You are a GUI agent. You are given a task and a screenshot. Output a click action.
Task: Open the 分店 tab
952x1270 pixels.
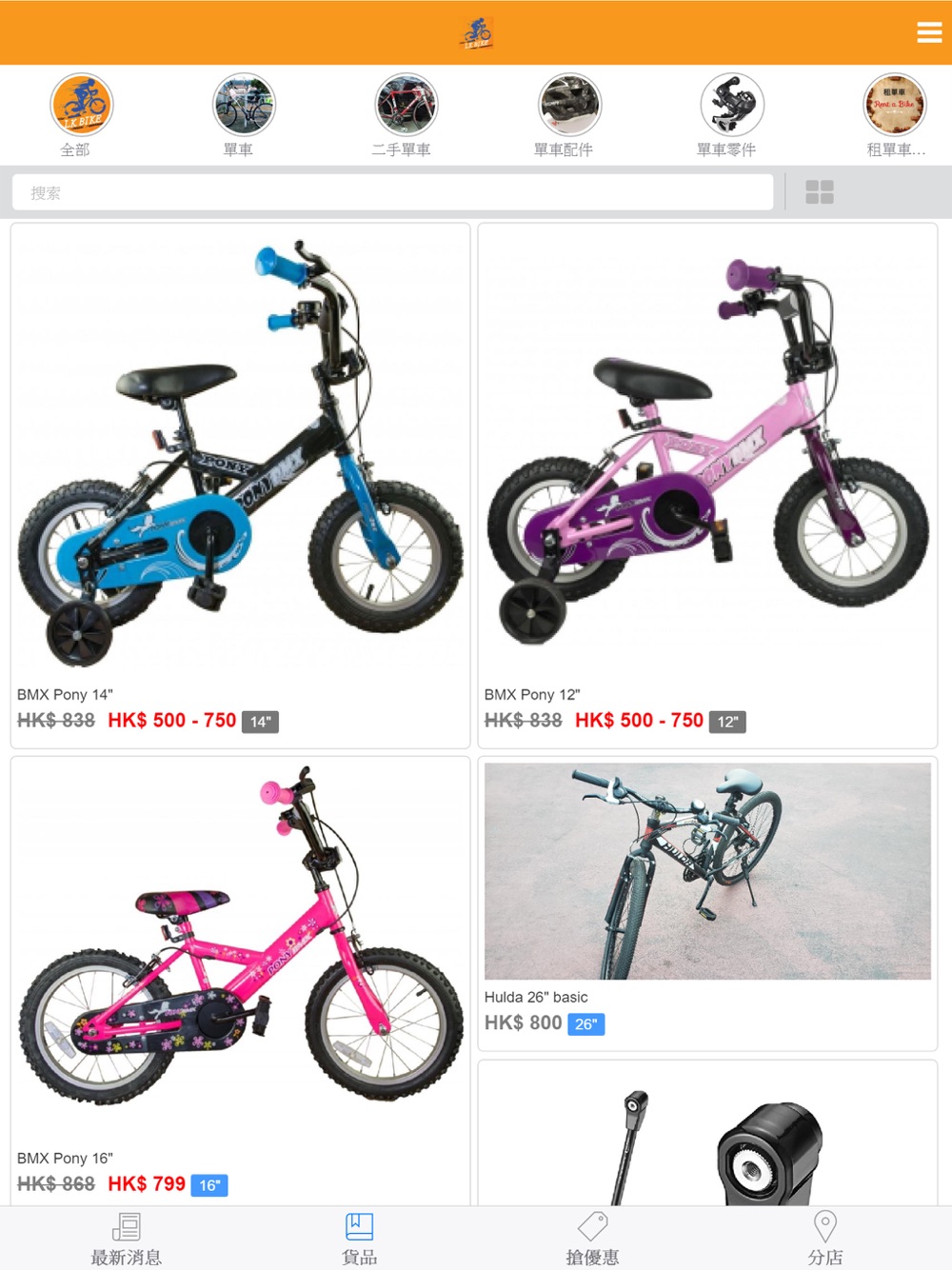825,1240
